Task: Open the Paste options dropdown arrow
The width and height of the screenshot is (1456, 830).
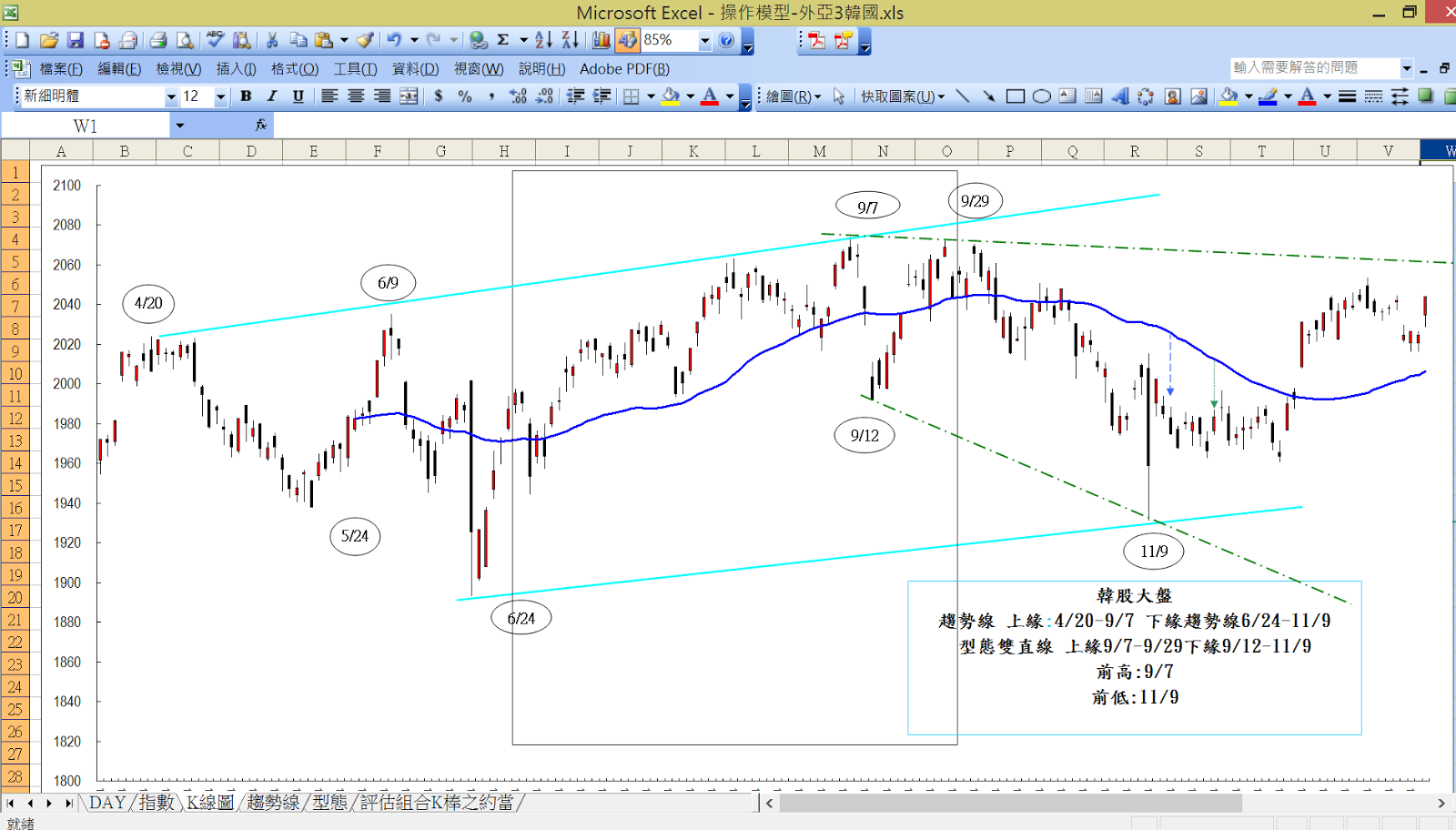Action: click(344, 40)
